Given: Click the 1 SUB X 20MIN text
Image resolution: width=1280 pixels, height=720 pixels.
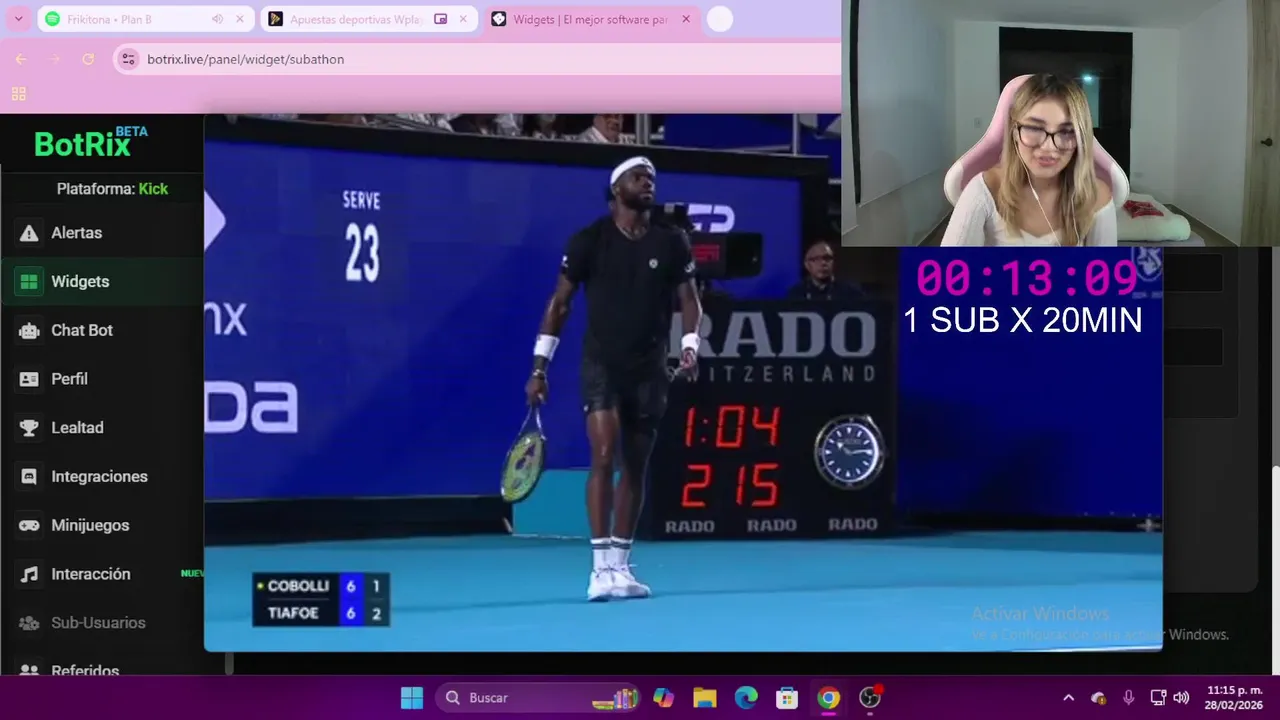Looking at the screenshot, I should tap(1022, 320).
